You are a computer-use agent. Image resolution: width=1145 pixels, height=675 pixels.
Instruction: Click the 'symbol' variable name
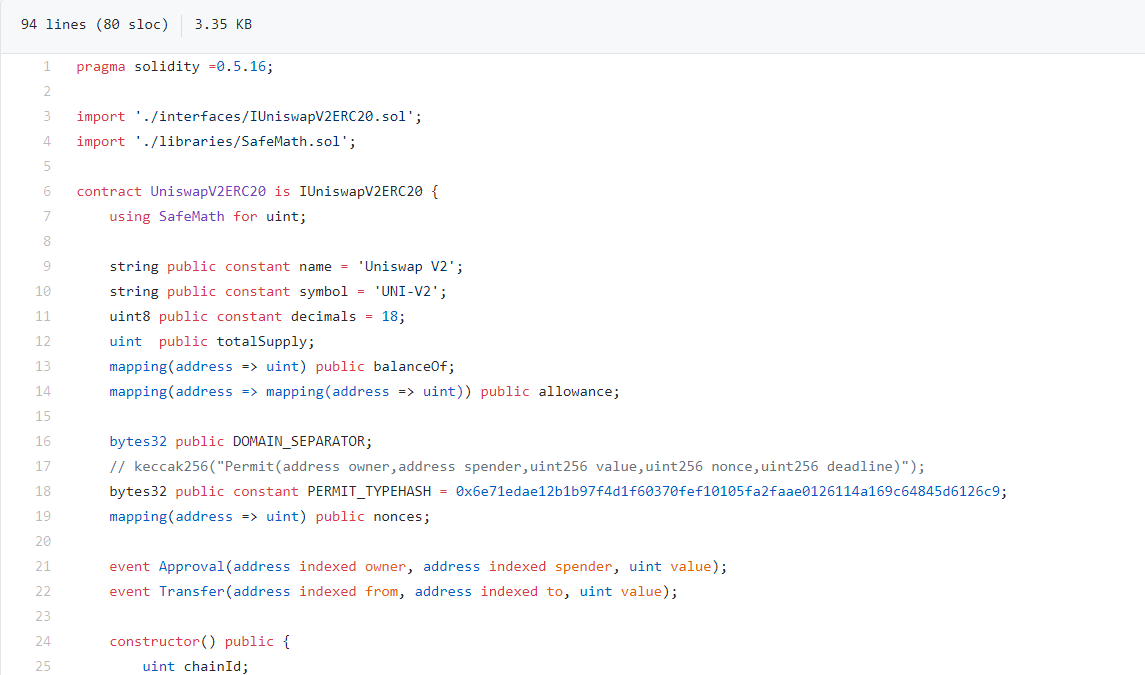tap(323, 291)
